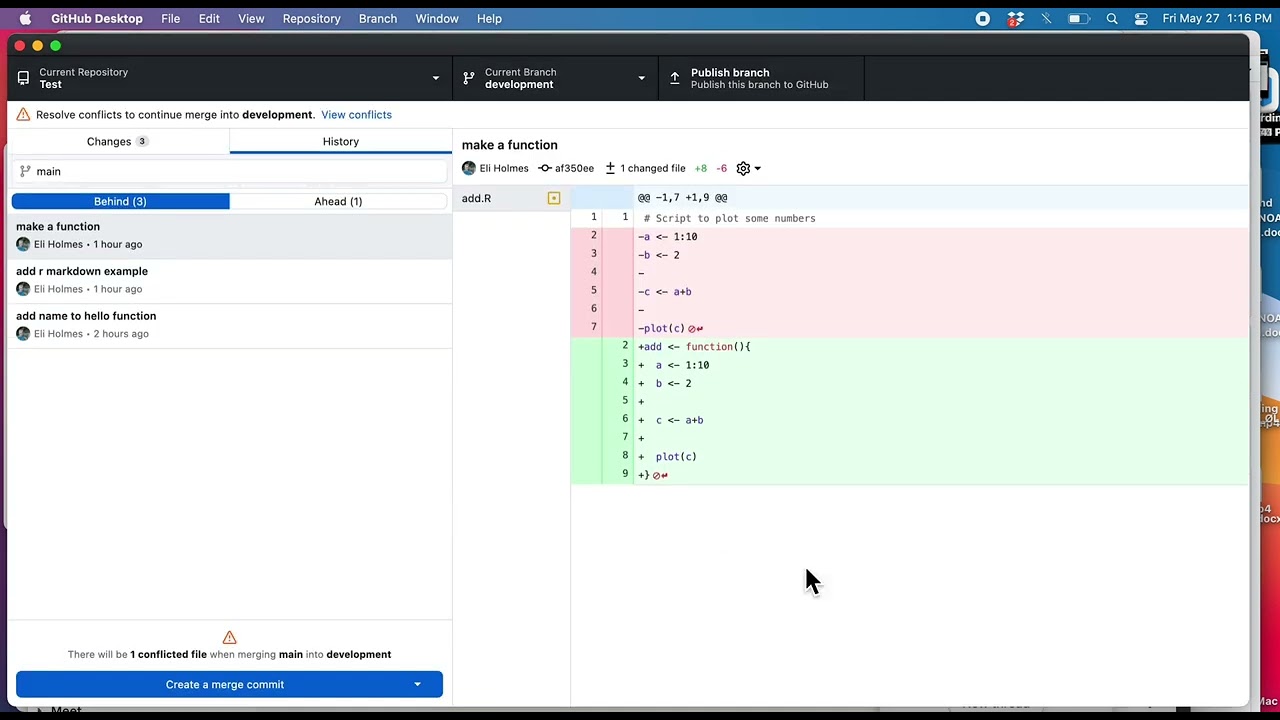1280x720 pixels.
Task: Click the commit SHA icon next to af350ee
Action: pyautogui.click(x=545, y=168)
